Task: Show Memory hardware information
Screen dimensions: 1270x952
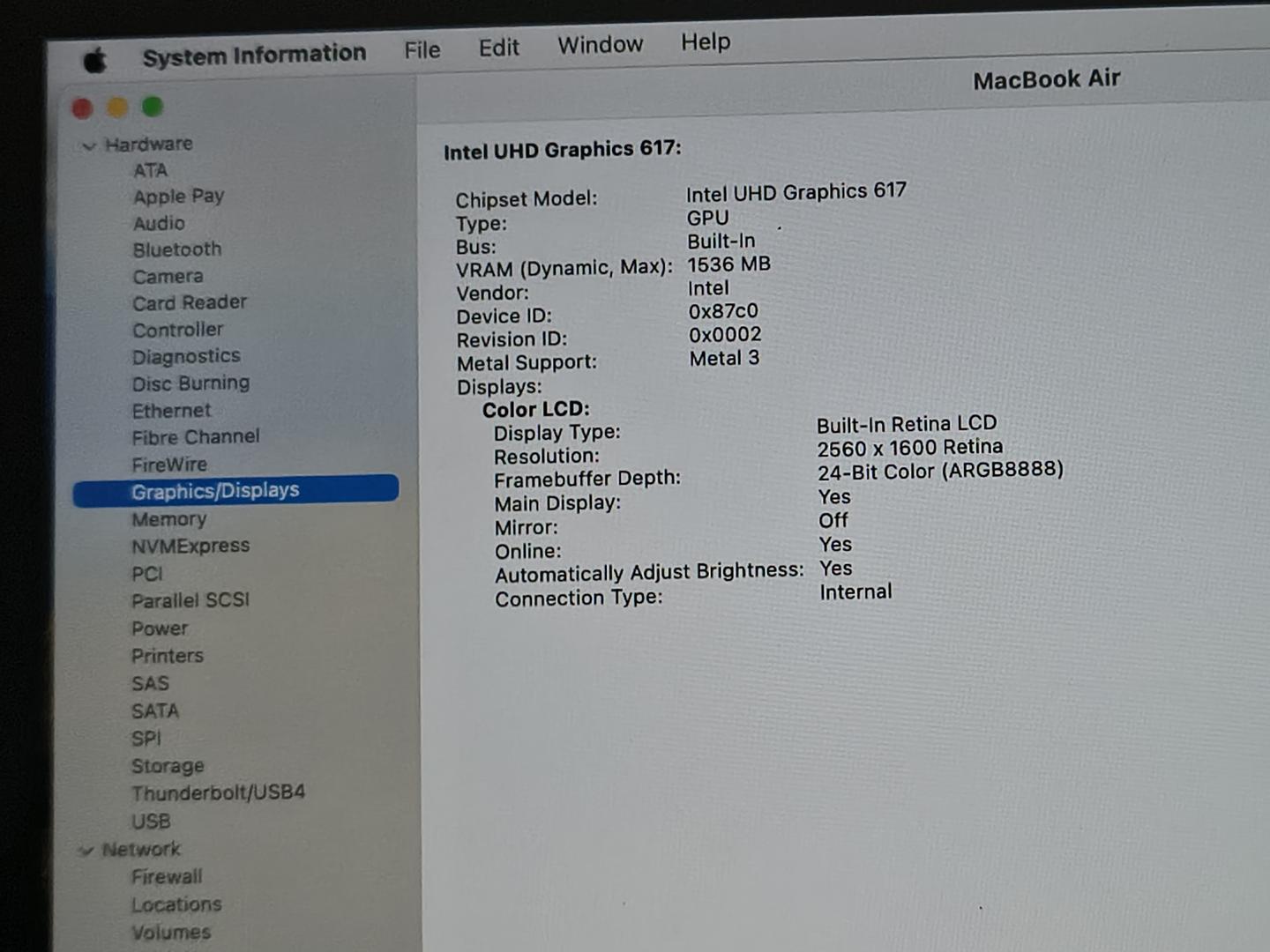Action: click(169, 519)
